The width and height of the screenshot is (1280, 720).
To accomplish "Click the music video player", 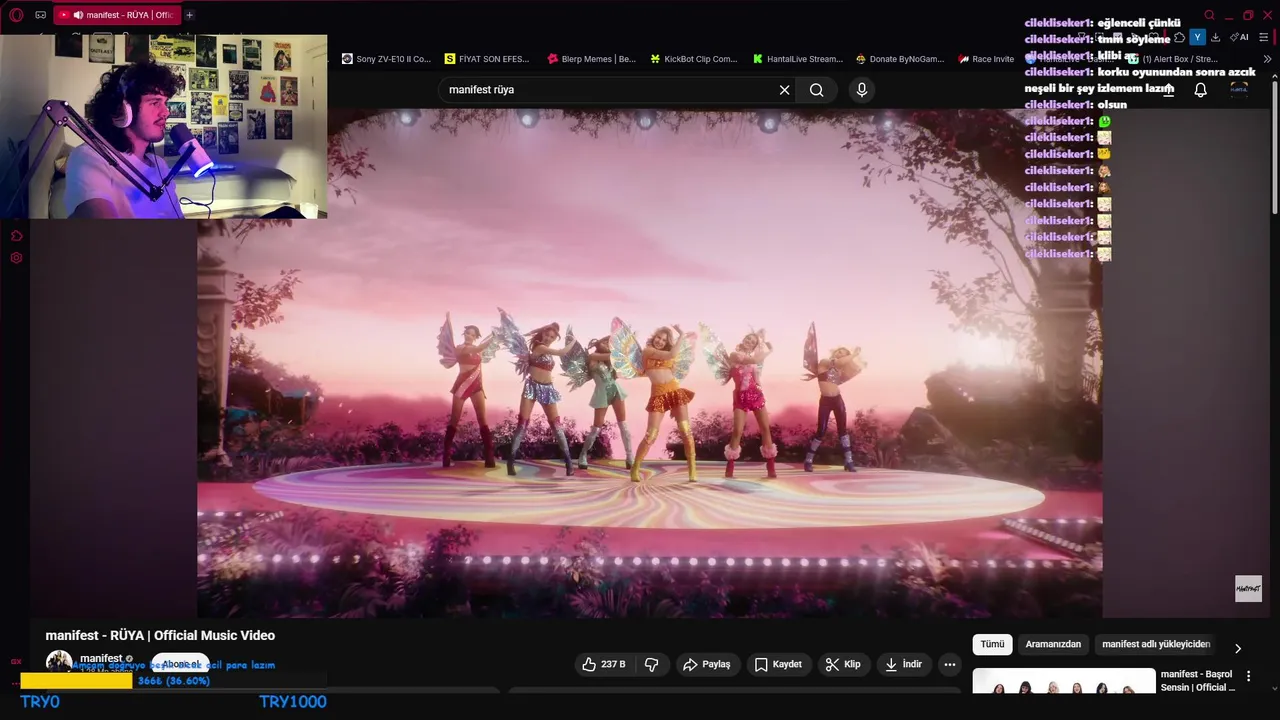I will [x=650, y=363].
